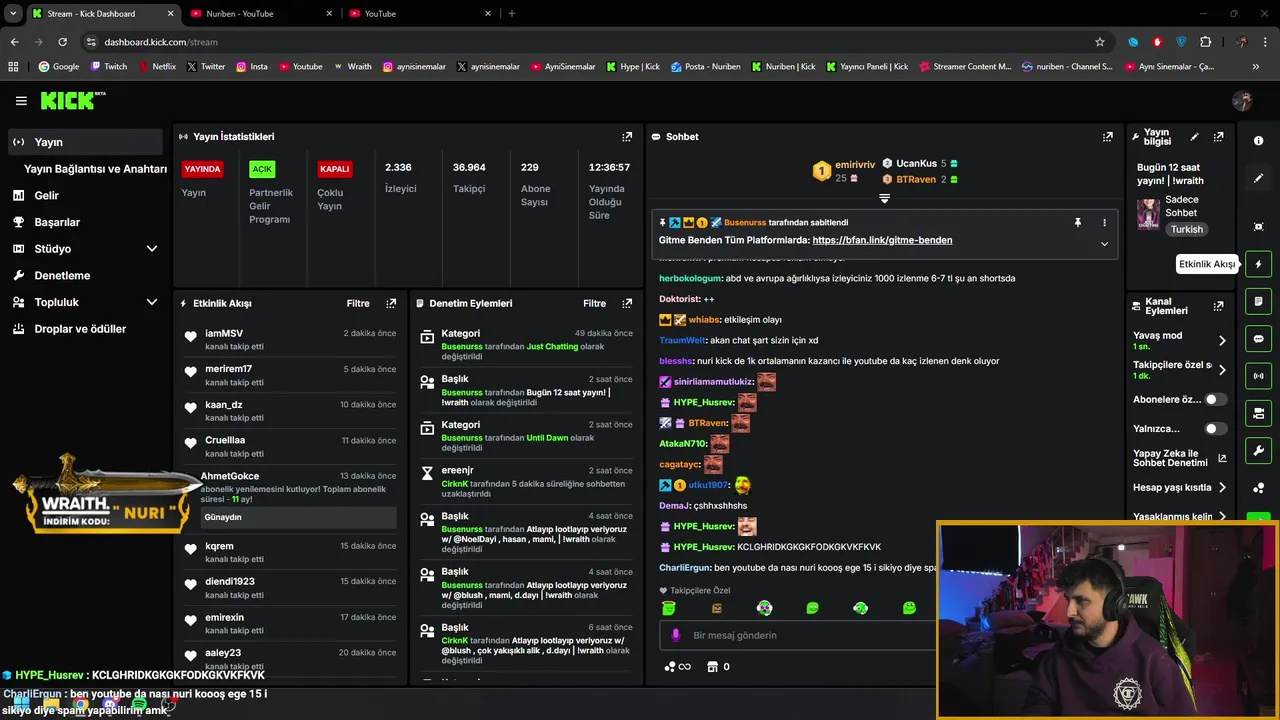Toggle the wrench icon in right toolbar

coord(1258,450)
